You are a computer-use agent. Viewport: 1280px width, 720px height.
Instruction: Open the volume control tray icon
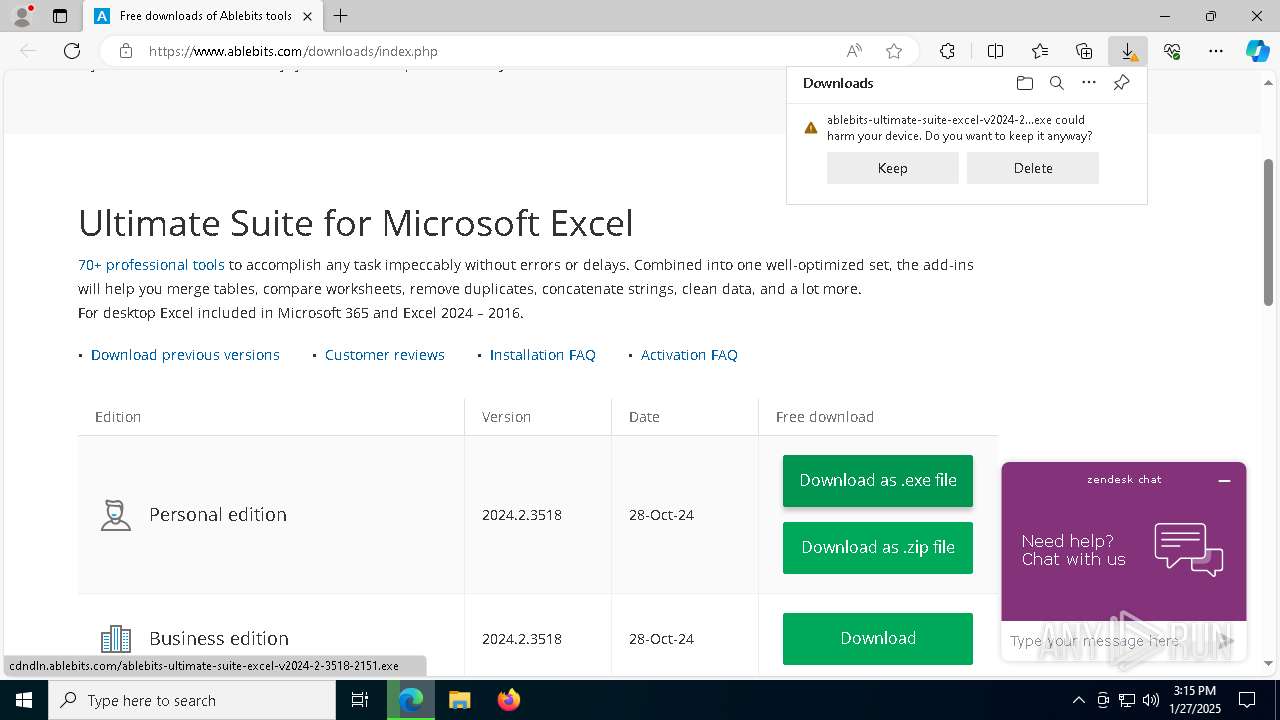click(1151, 700)
